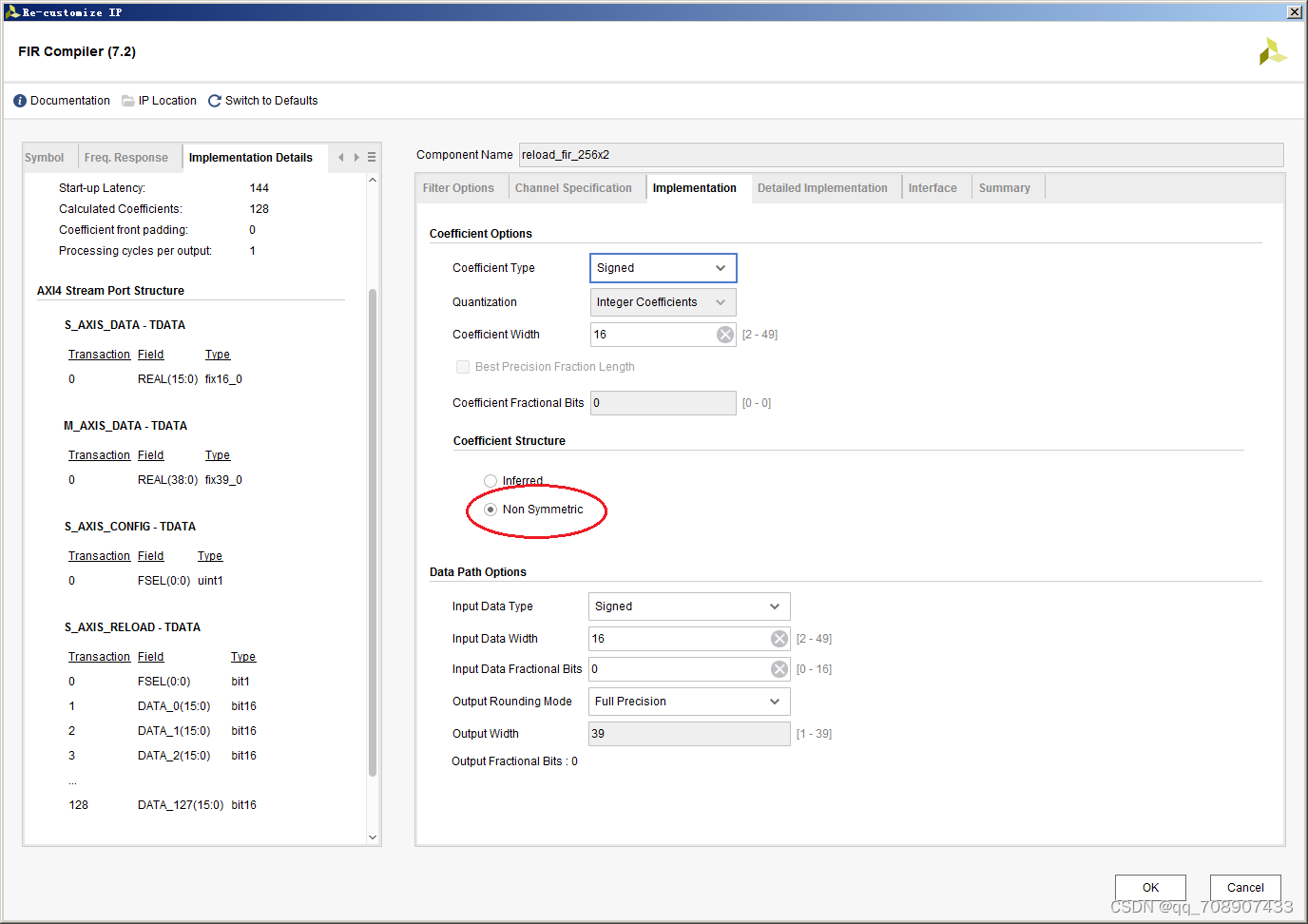Click the IP Location link

click(167, 101)
